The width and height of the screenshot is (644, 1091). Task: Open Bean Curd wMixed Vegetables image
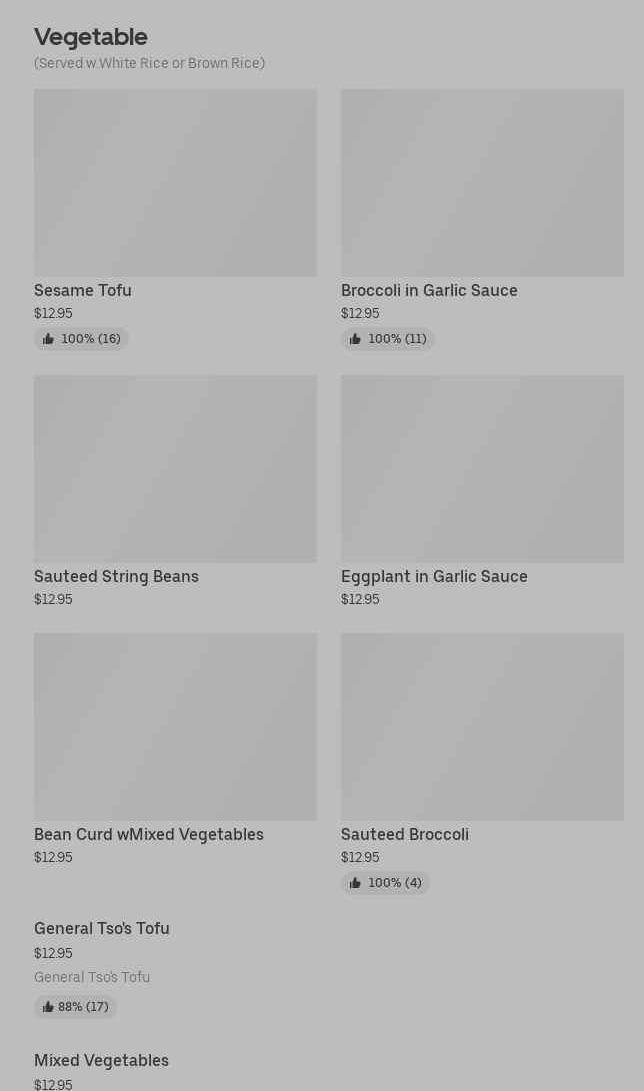point(175,727)
